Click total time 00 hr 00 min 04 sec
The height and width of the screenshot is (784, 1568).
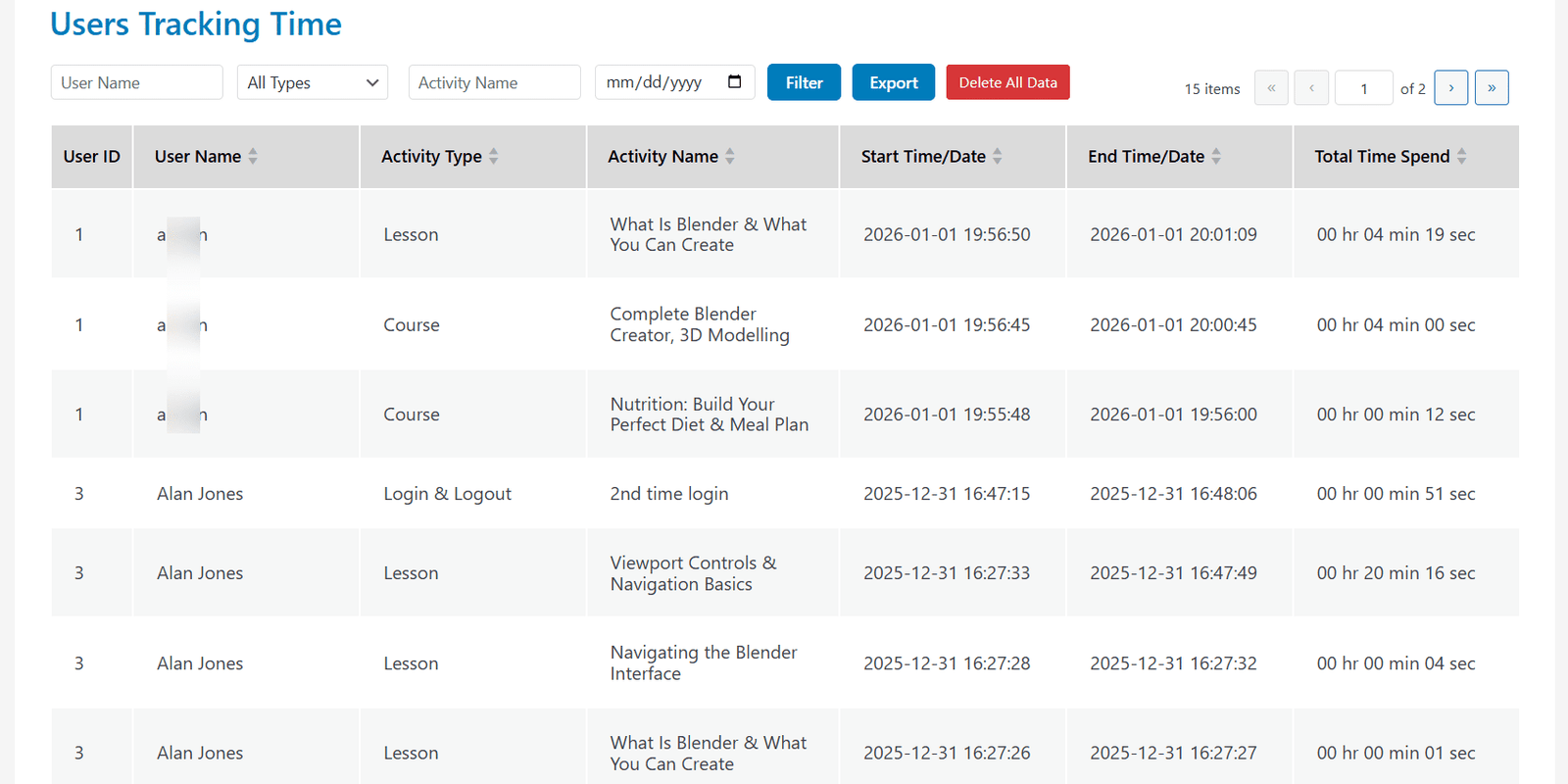click(1396, 663)
